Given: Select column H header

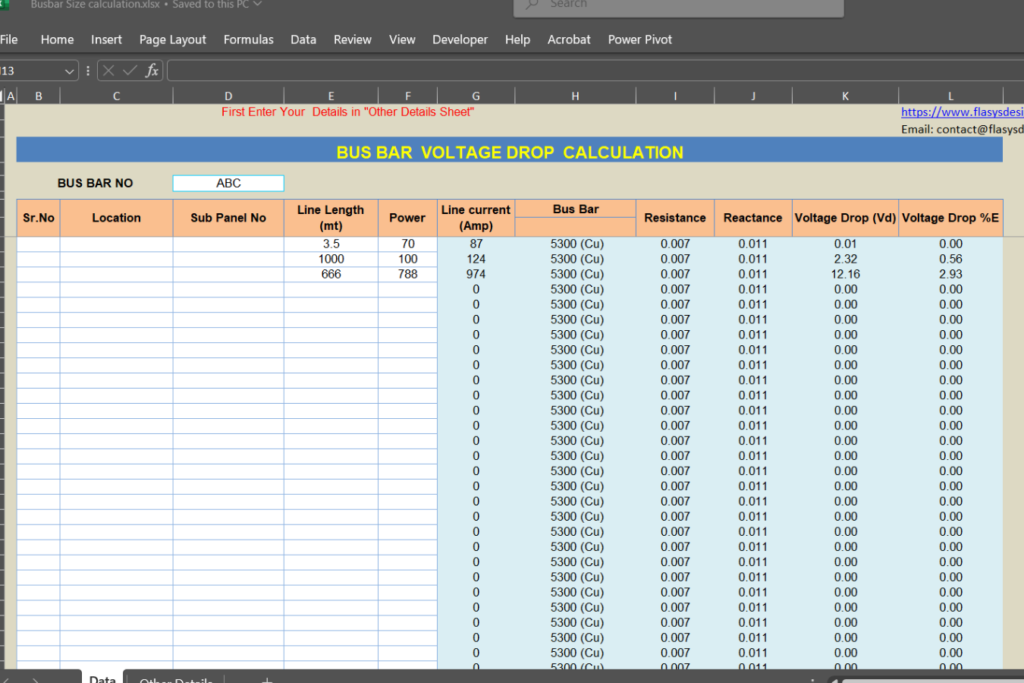Looking at the screenshot, I should point(575,96).
